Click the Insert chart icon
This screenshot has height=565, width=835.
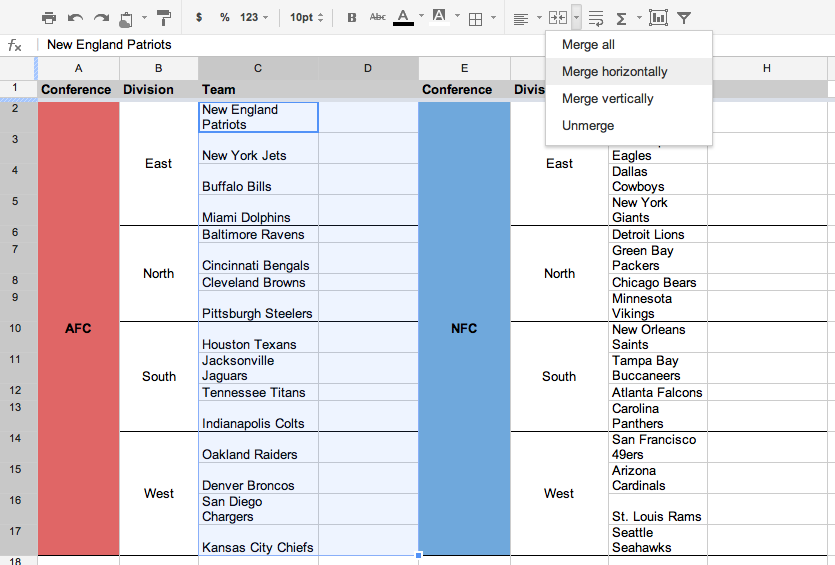658,18
